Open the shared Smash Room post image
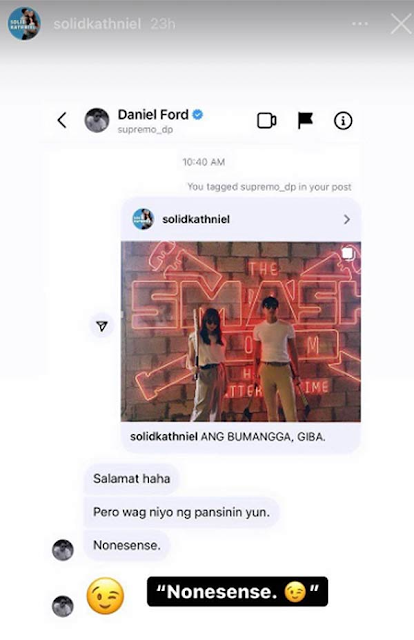The width and height of the screenshot is (414, 640). tap(241, 331)
